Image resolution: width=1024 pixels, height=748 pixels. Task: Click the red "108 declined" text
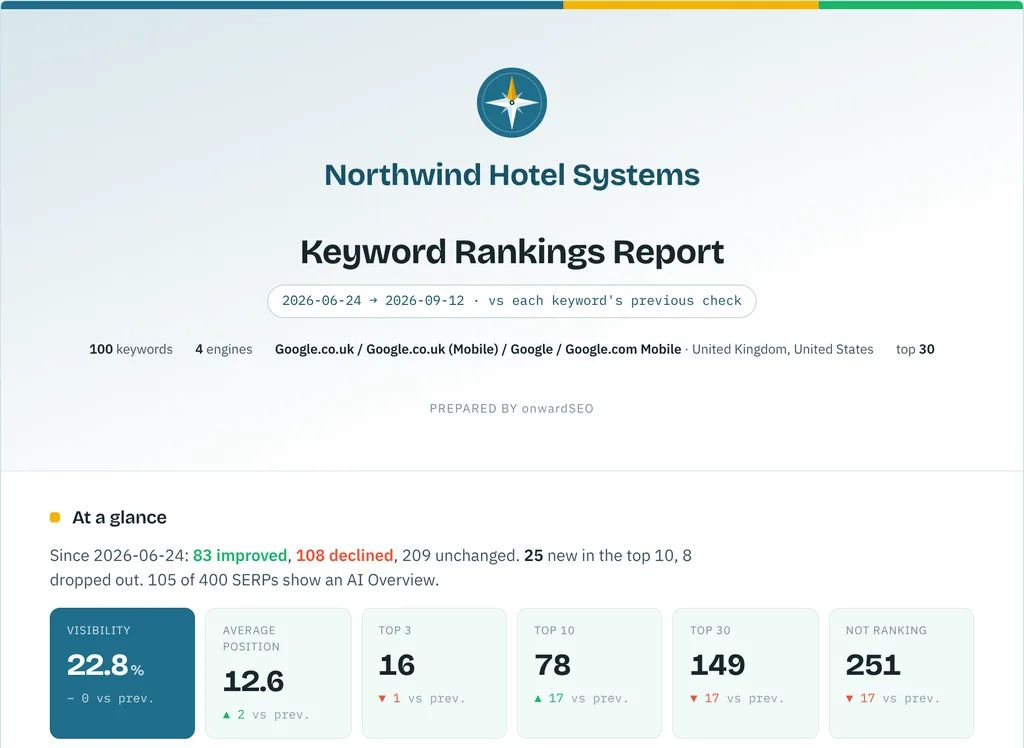pos(344,556)
